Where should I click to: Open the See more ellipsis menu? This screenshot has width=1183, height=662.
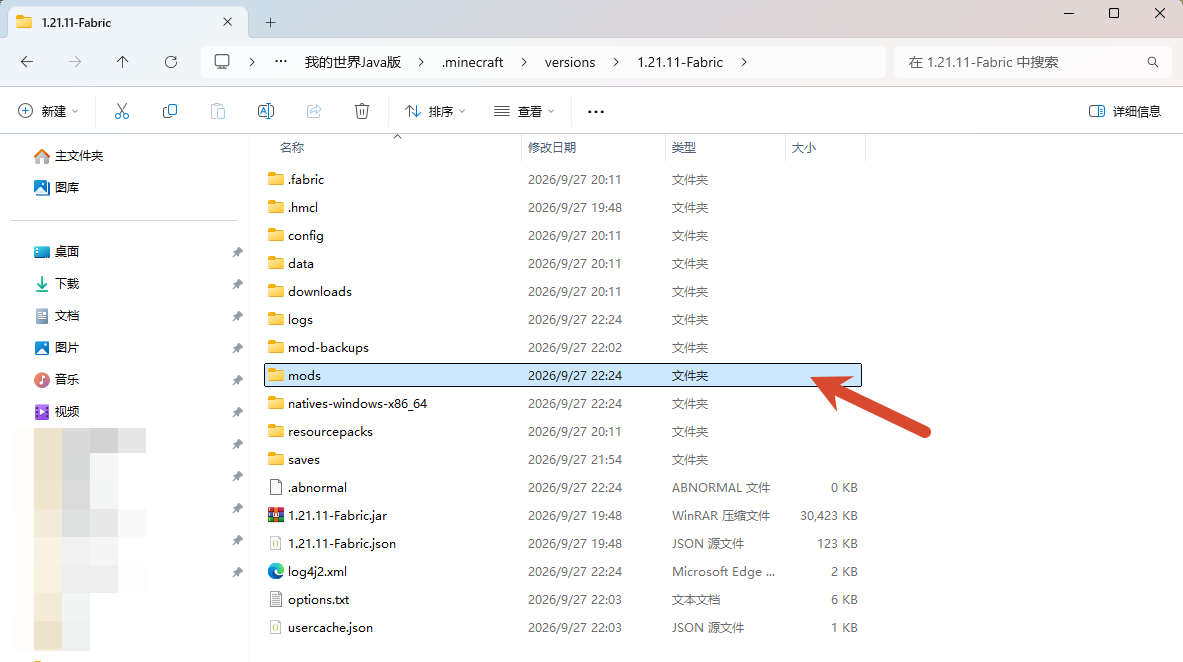[595, 112]
